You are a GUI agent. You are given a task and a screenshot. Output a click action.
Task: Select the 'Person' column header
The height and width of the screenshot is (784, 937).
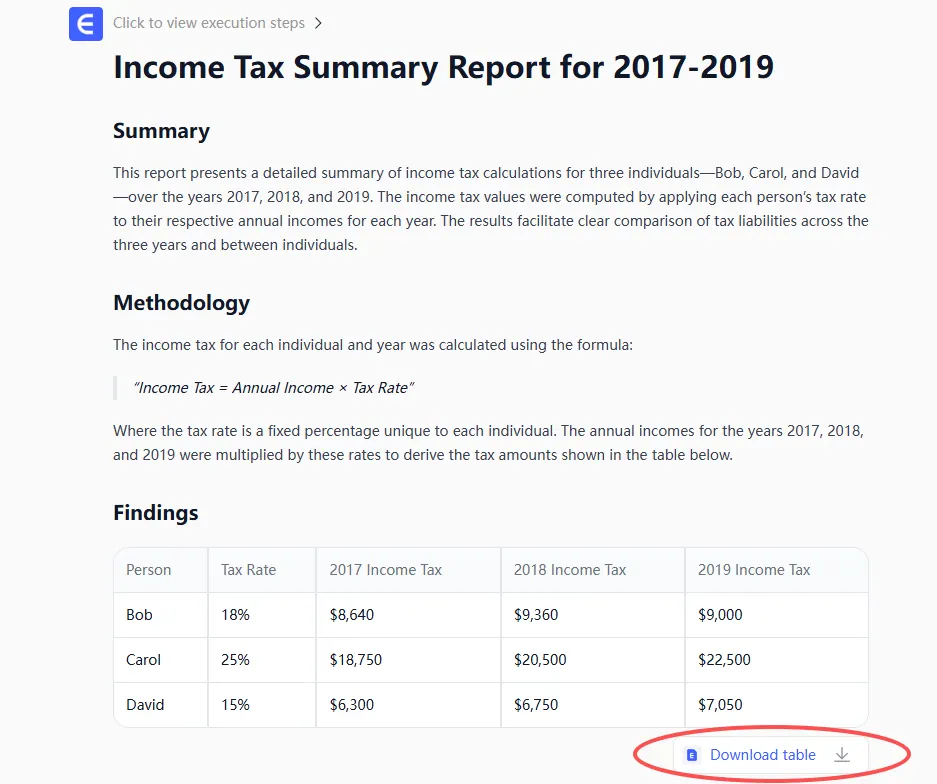pos(148,570)
